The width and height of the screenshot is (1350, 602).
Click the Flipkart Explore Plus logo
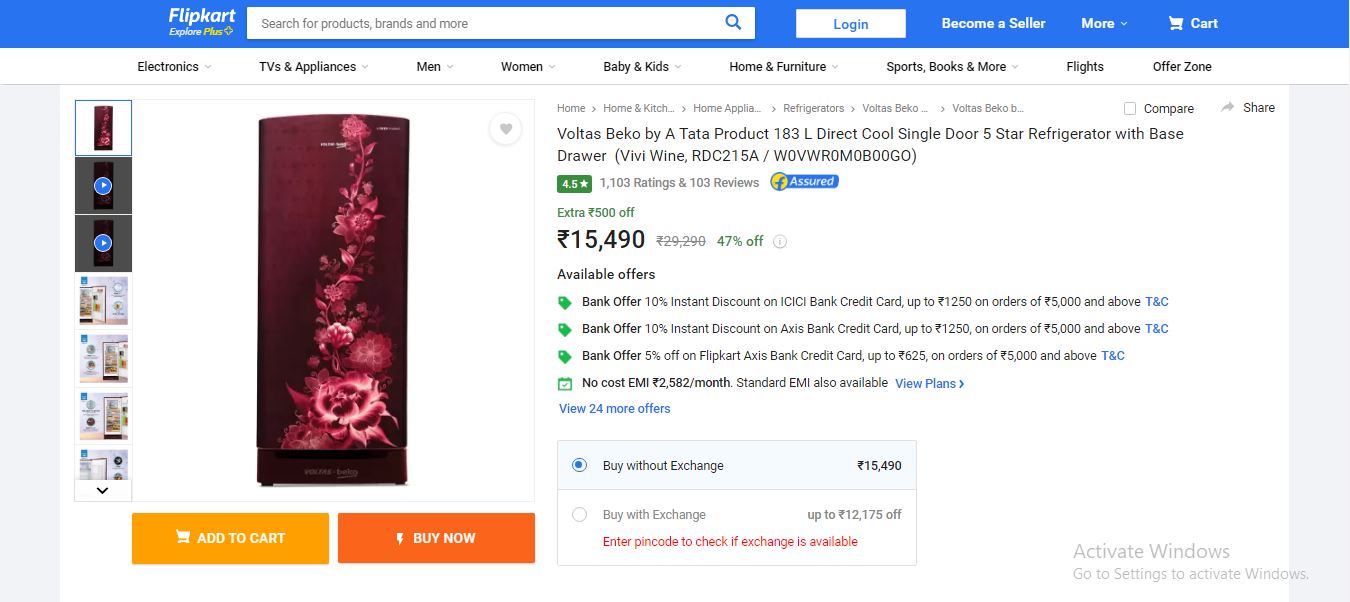click(201, 22)
